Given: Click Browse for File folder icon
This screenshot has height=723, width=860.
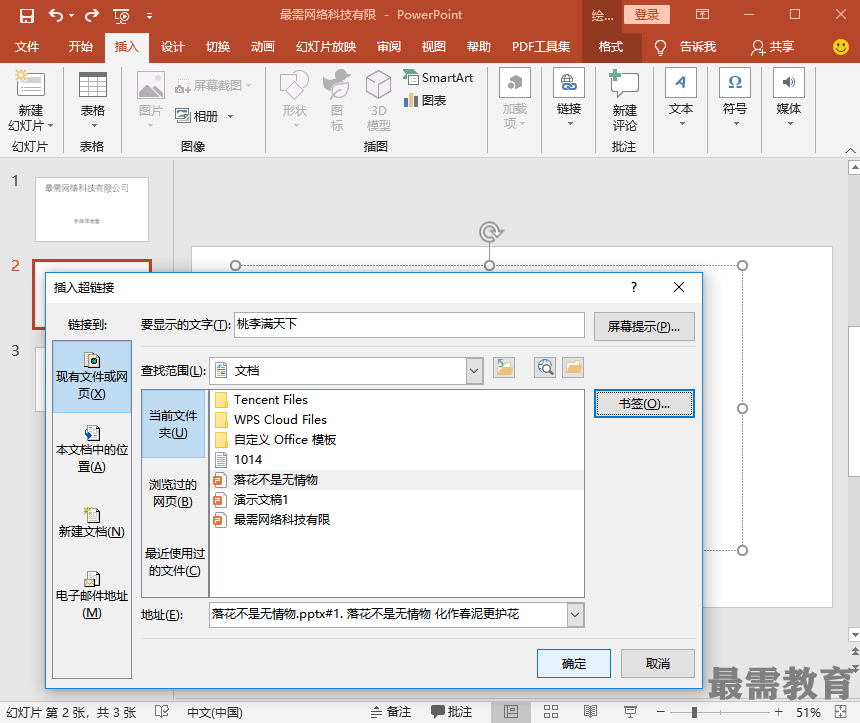Looking at the screenshot, I should coord(573,368).
